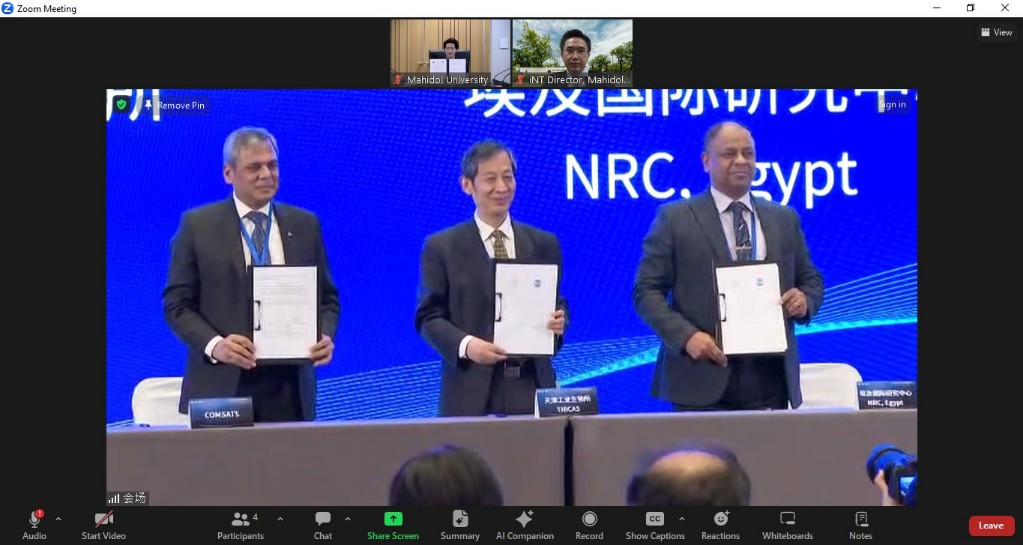Image resolution: width=1023 pixels, height=545 pixels.
Task: Launch AI Companion
Action: pyautogui.click(x=525, y=525)
